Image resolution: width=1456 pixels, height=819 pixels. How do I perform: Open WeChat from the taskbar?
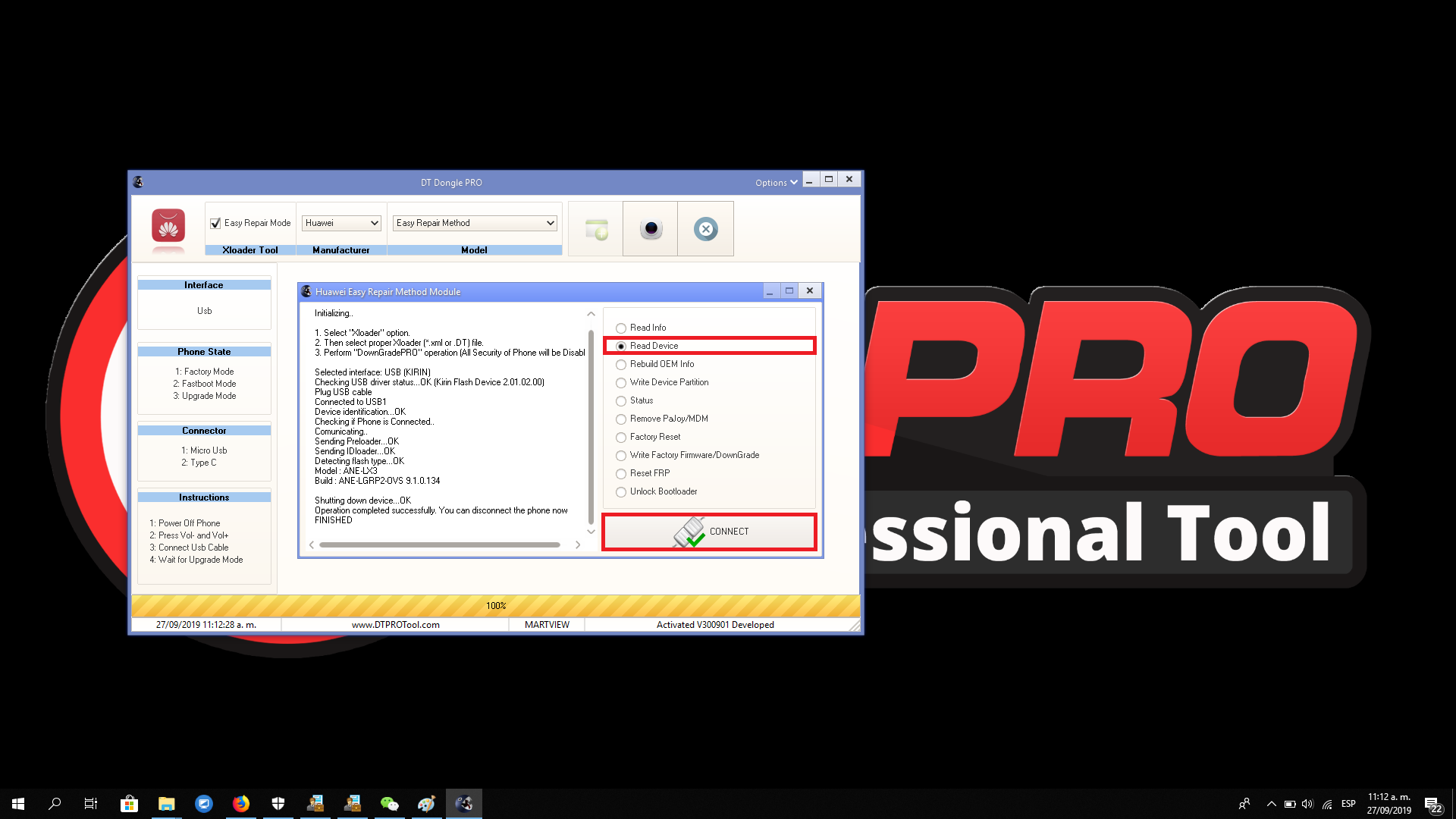point(389,804)
